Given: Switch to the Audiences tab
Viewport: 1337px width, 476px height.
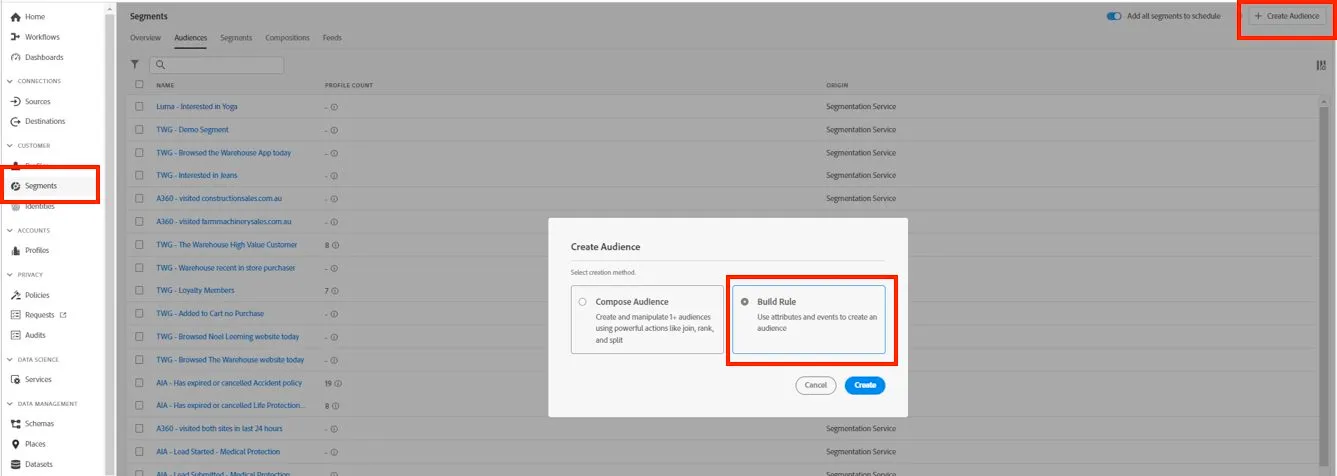Looking at the screenshot, I should (190, 38).
